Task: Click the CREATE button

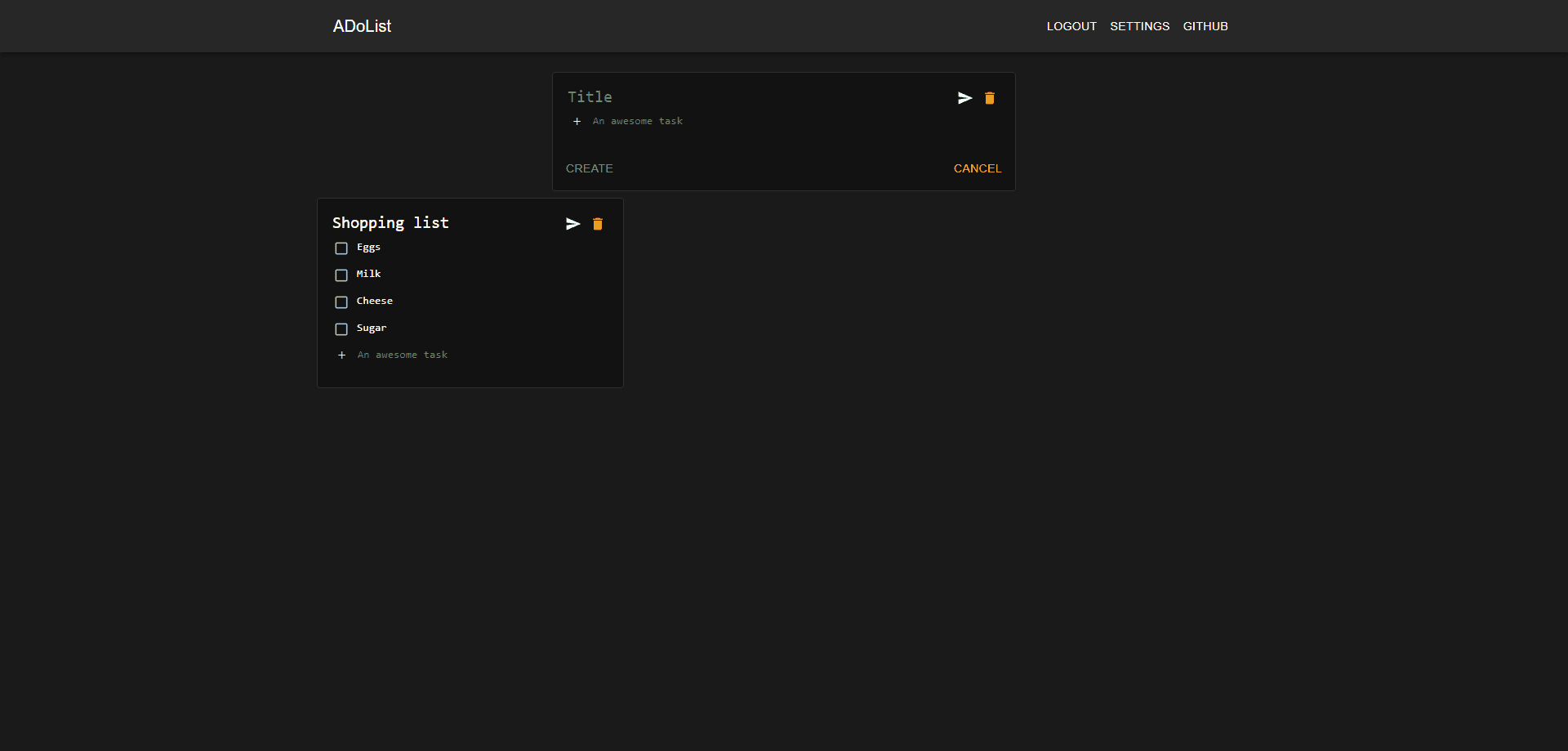Action: 589,168
